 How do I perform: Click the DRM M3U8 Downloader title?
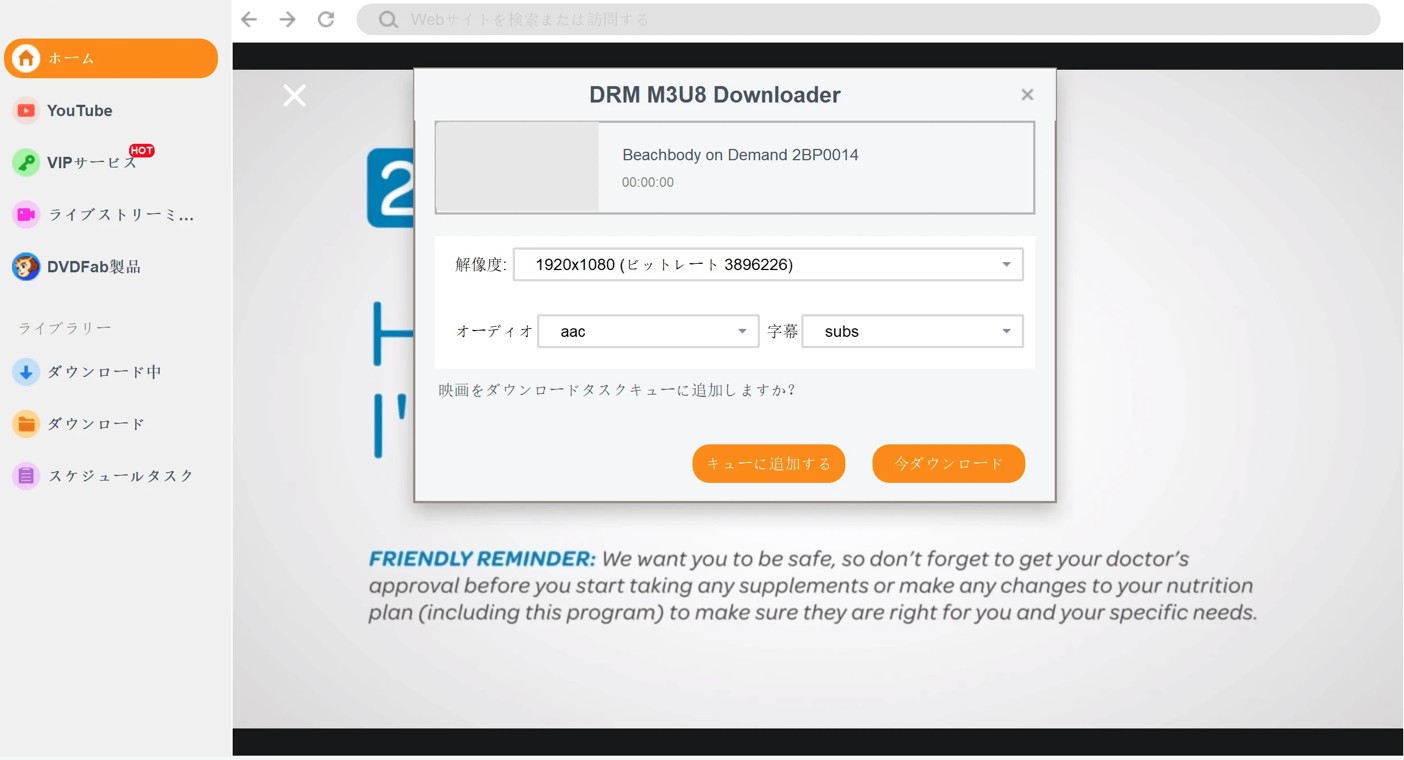(715, 95)
